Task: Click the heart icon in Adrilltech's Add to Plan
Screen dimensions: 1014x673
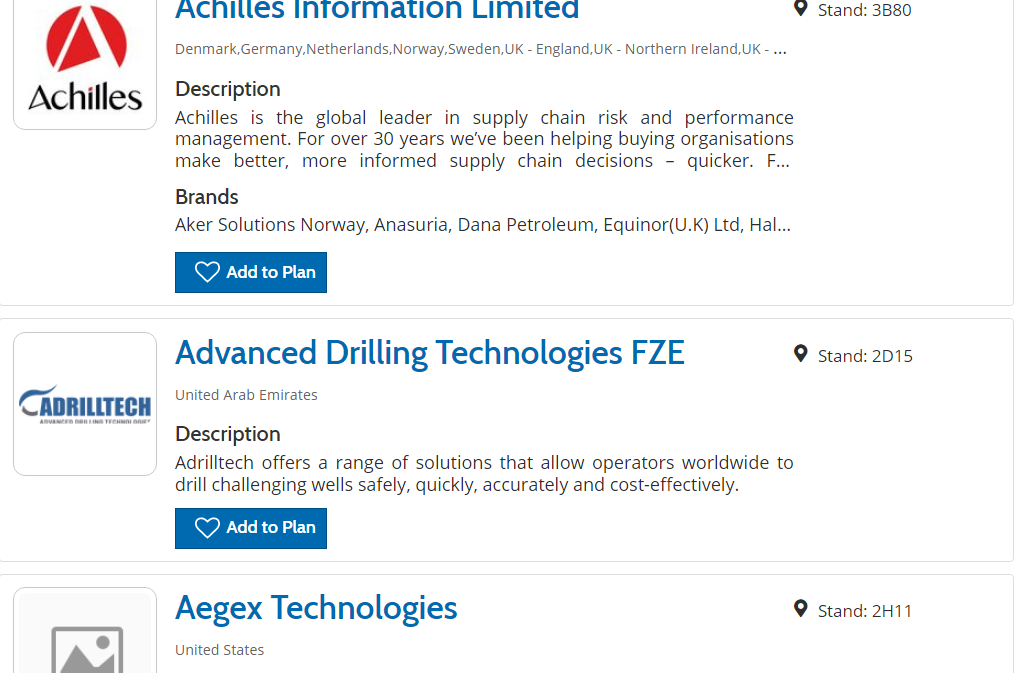Action: click(207, 527)
